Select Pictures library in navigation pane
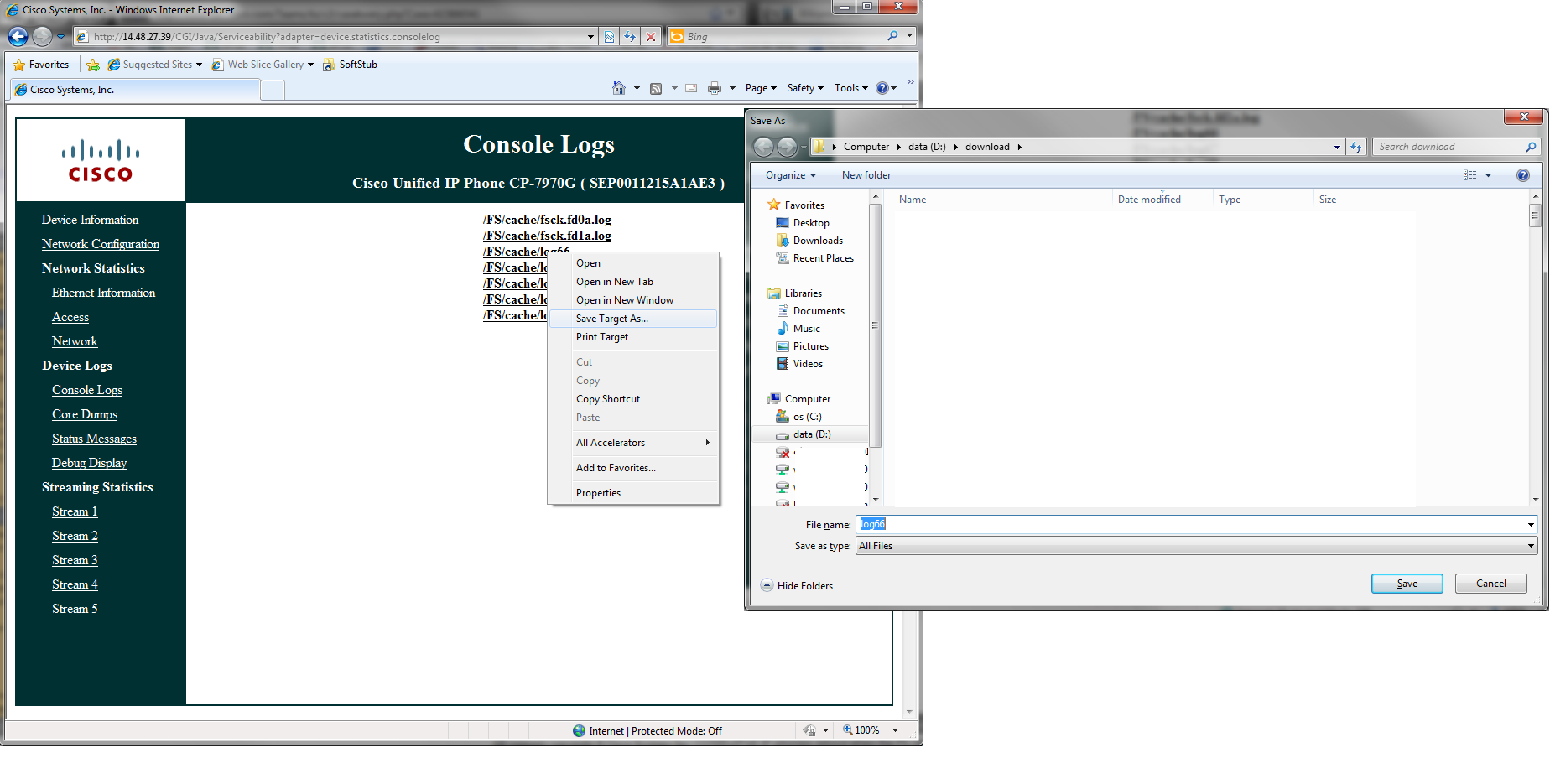Image resolution: width=1555 pixels, height=784 pixels. (802, 346)
